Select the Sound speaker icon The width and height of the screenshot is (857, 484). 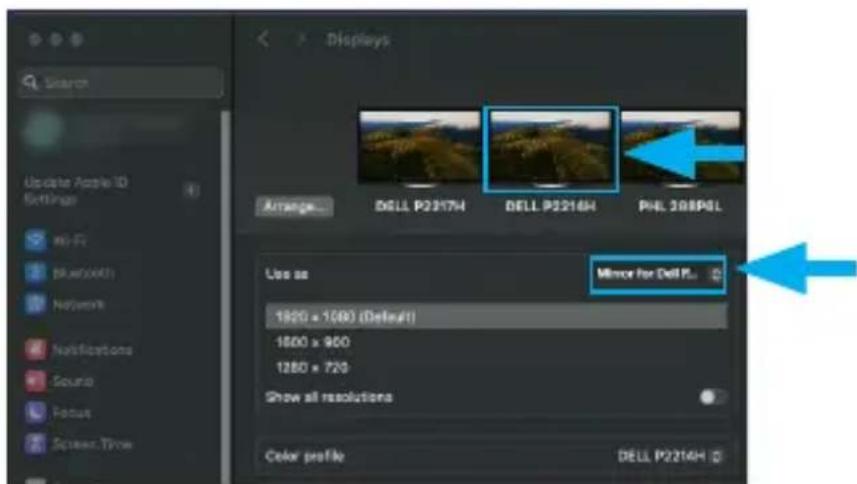[x=36, y=381]
